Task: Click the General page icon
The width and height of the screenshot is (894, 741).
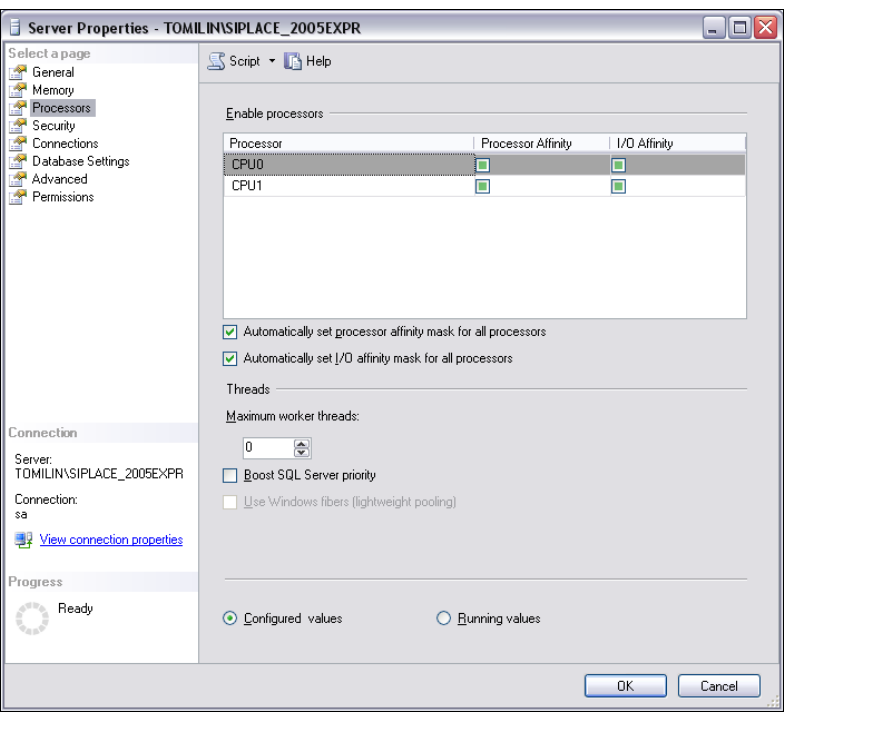Action: [18, 72]
